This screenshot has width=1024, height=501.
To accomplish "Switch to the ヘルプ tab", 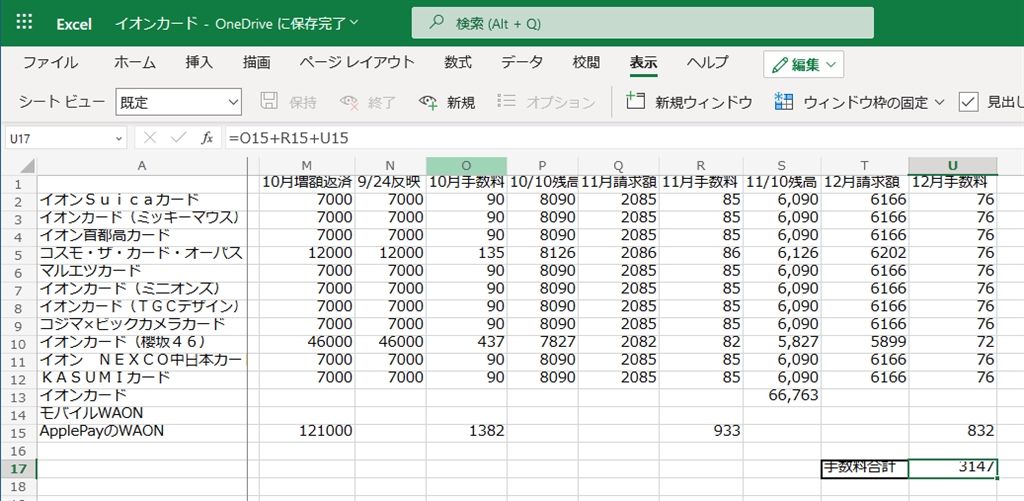I will click(707, 63).
